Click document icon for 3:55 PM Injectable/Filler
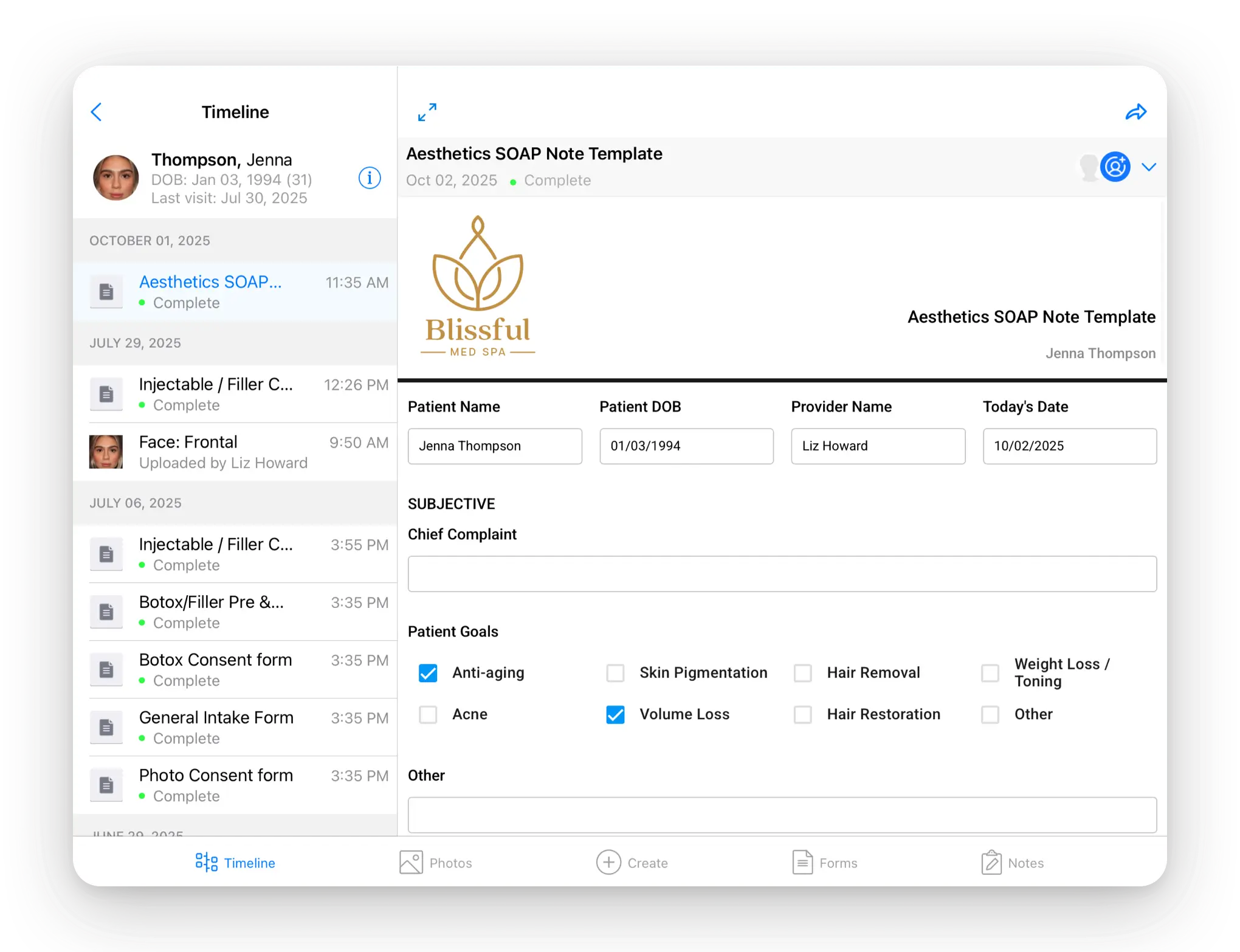The width and height of the screenshot is (1240, 952). (x=106, y=554)
